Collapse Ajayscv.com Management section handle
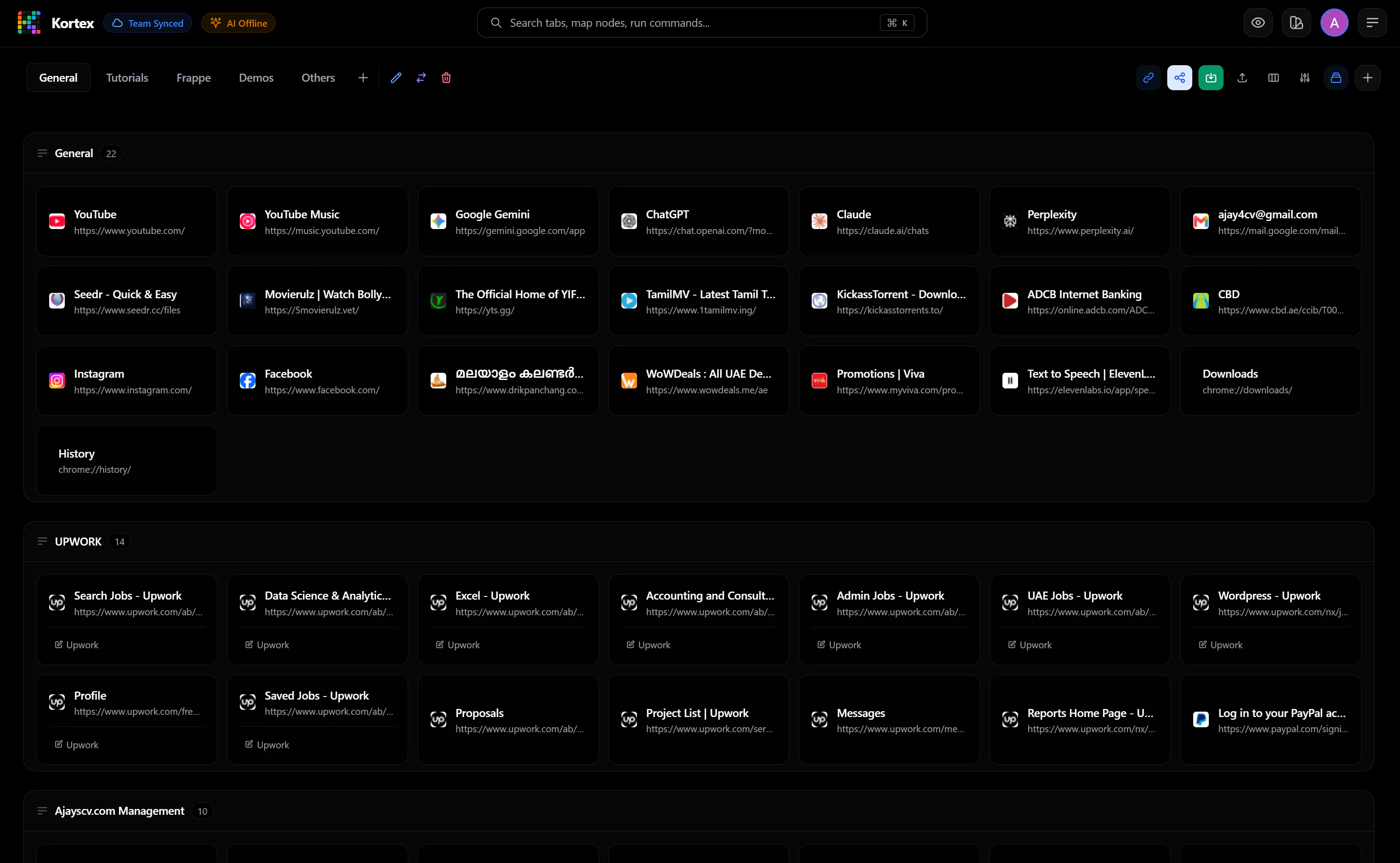Screen dimensions: 1400x863 tap(42, 810)
